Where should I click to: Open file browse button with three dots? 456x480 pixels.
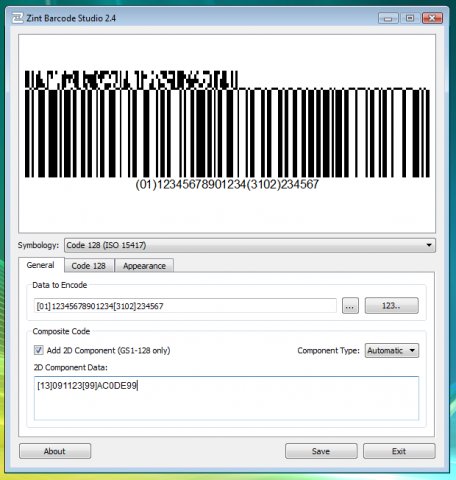(350, 306)
